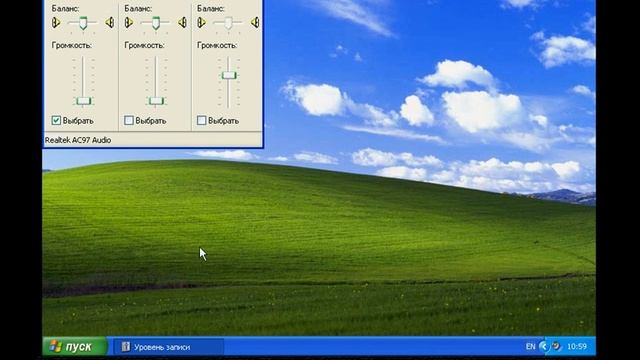Click left speaker icon of middle column balance

tap(129, 23)
